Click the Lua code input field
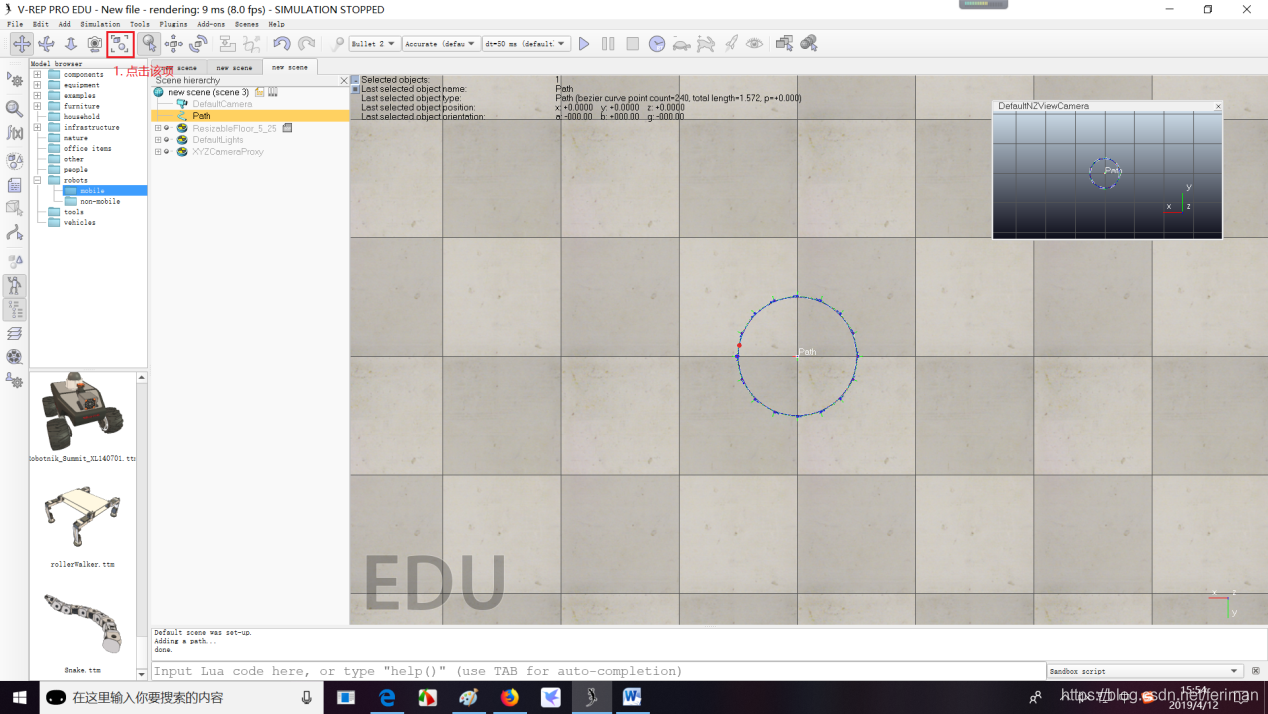 coord(597,671)
